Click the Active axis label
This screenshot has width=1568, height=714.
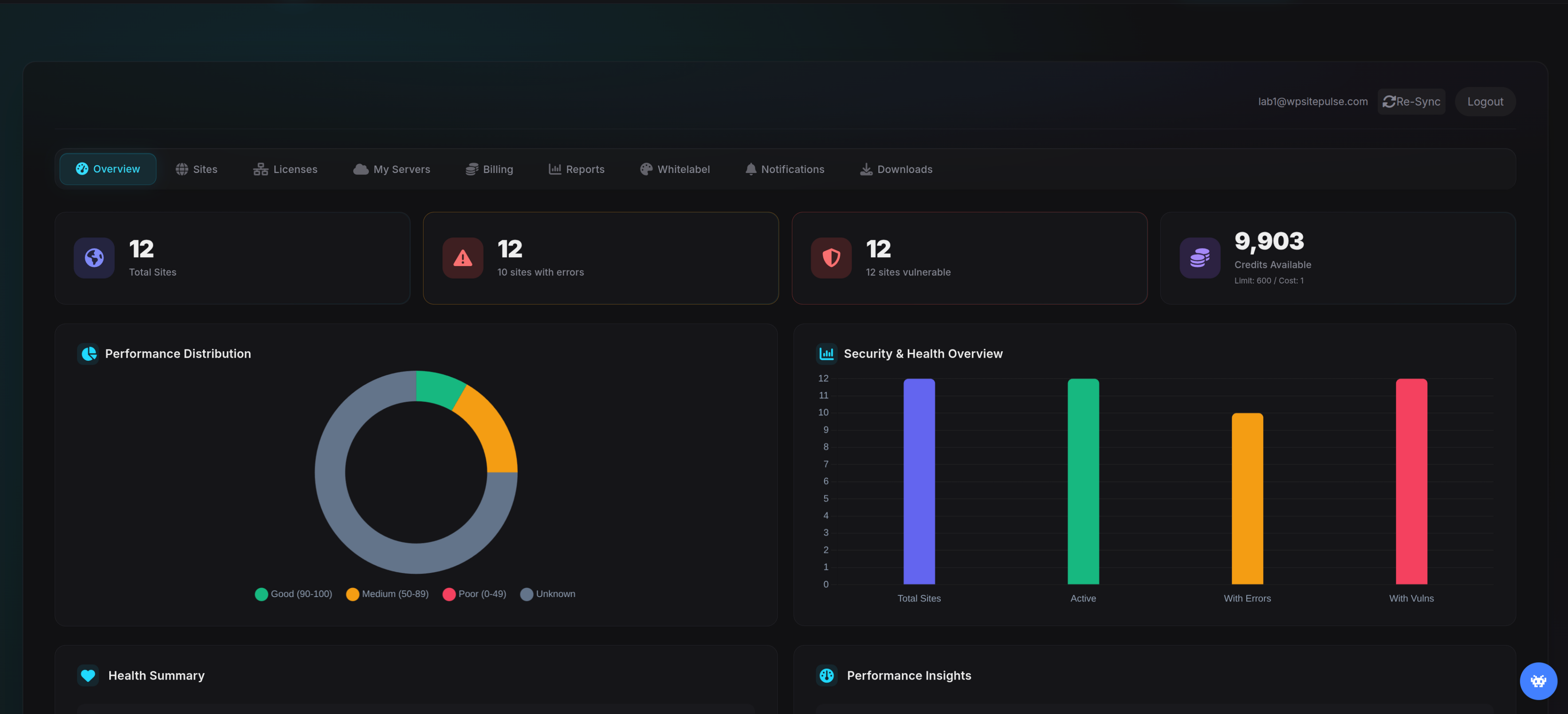click(1083, 598)
